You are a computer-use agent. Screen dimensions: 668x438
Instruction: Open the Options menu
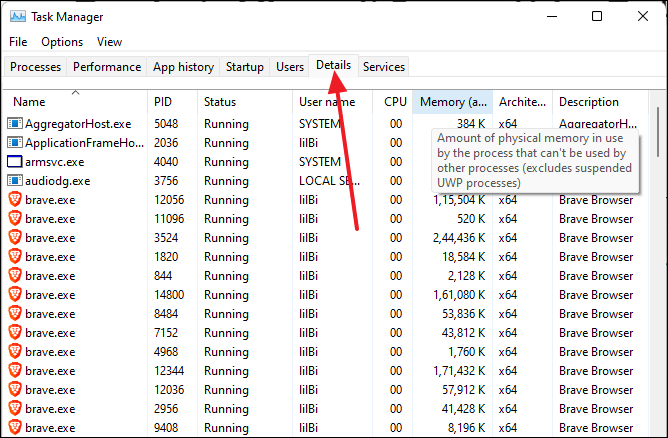pyautogui.click(x=62, y=42)
